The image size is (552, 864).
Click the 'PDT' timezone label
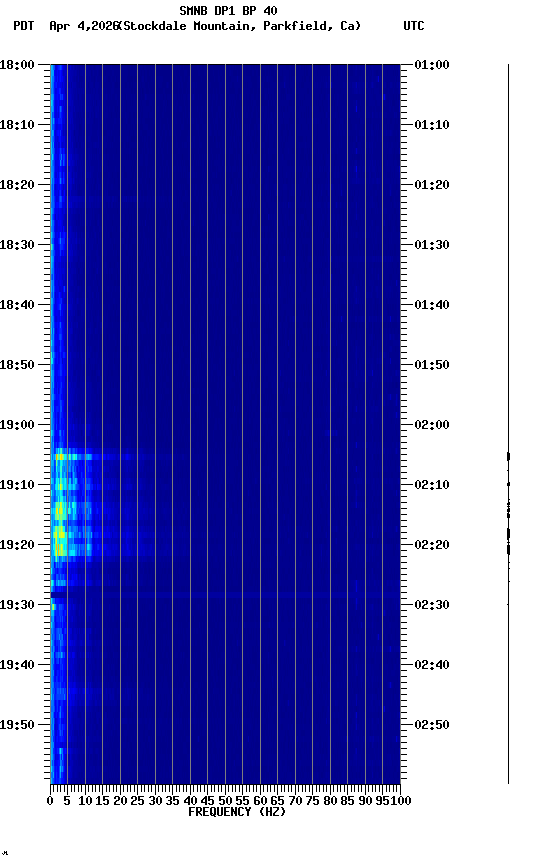pyautogui.click(x=24, y=26)
